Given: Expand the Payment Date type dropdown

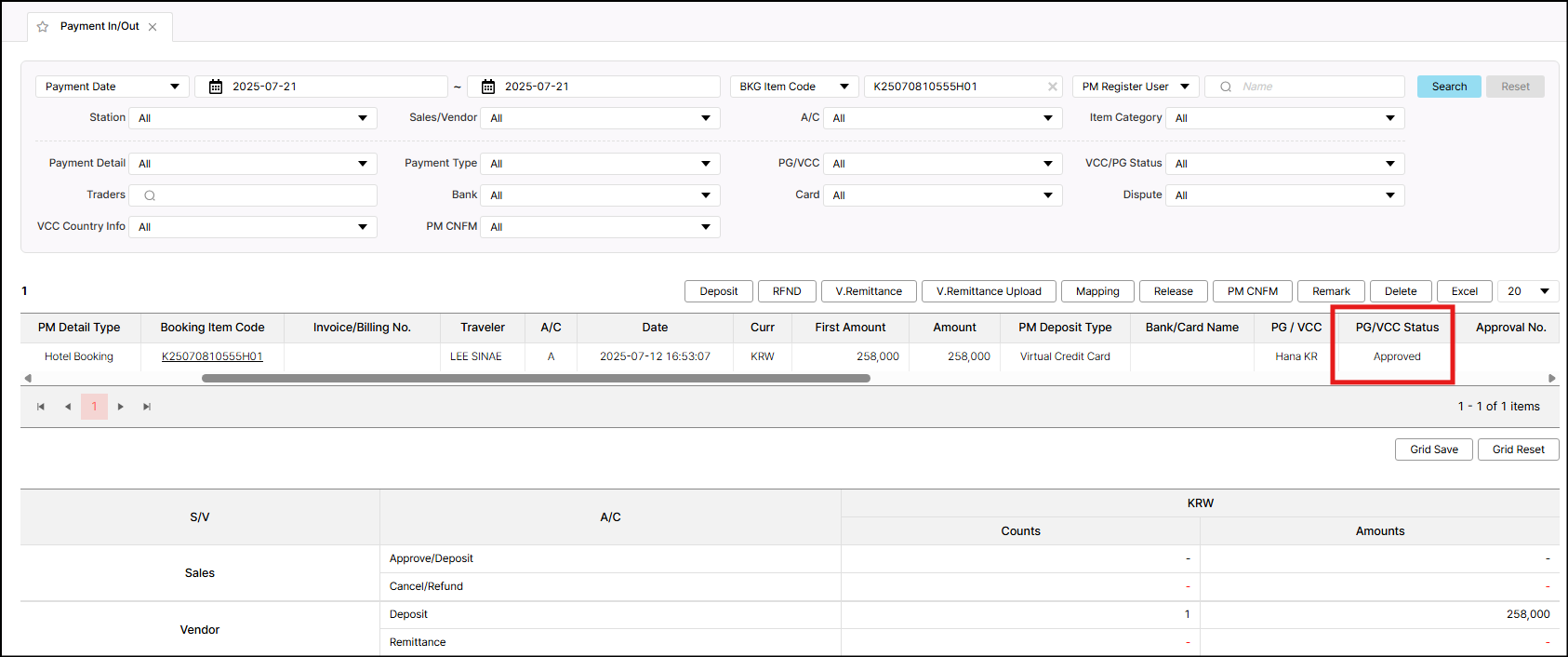Looking at the screenshot, I should click(x=112, y=87).
